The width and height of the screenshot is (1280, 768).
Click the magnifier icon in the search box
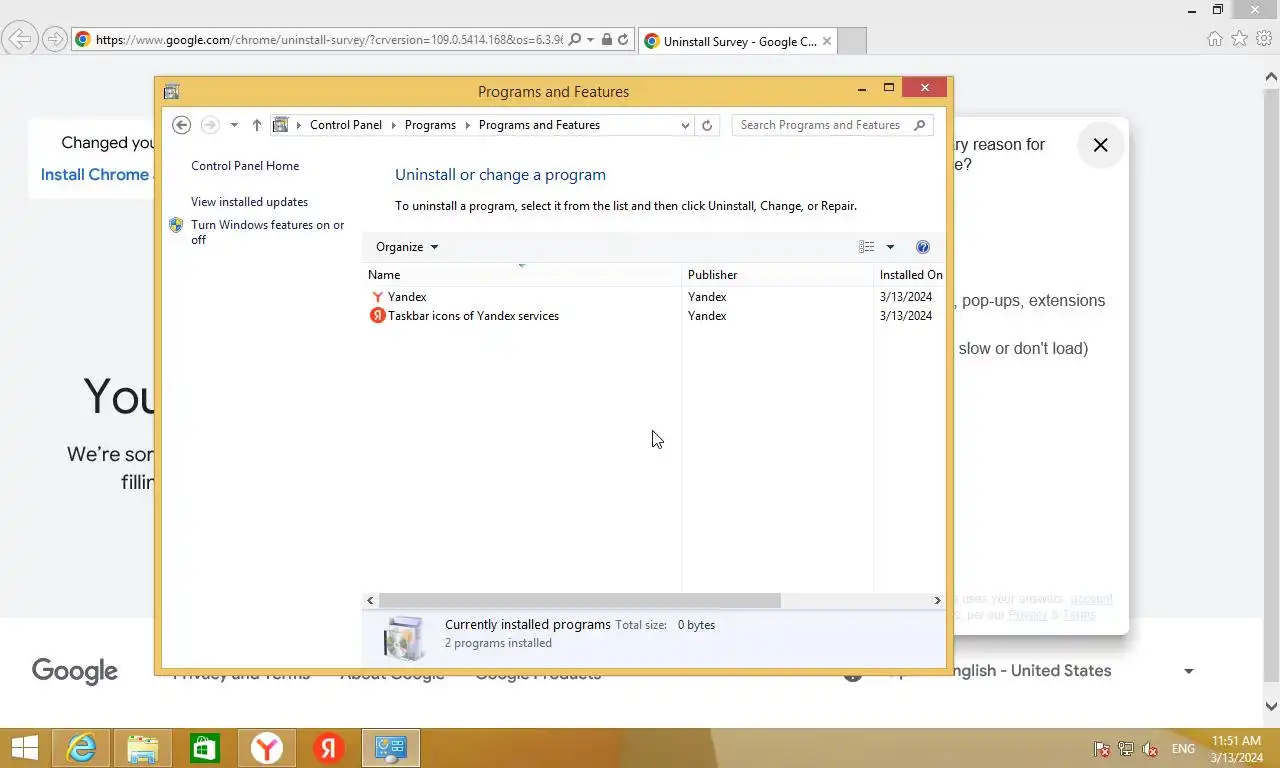pyautogui.click(x=921, y=125)
